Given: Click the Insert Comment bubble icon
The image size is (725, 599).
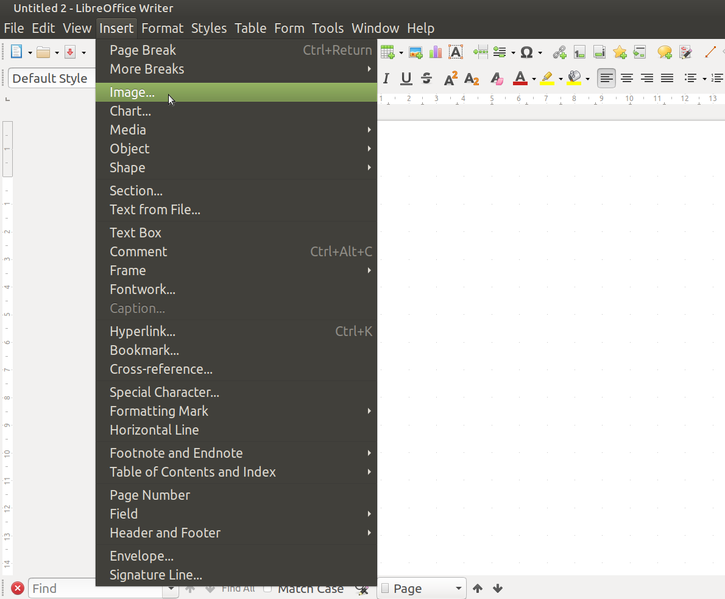Looking at the screenshot, I should pyautogui.click(x=664, y=52).
